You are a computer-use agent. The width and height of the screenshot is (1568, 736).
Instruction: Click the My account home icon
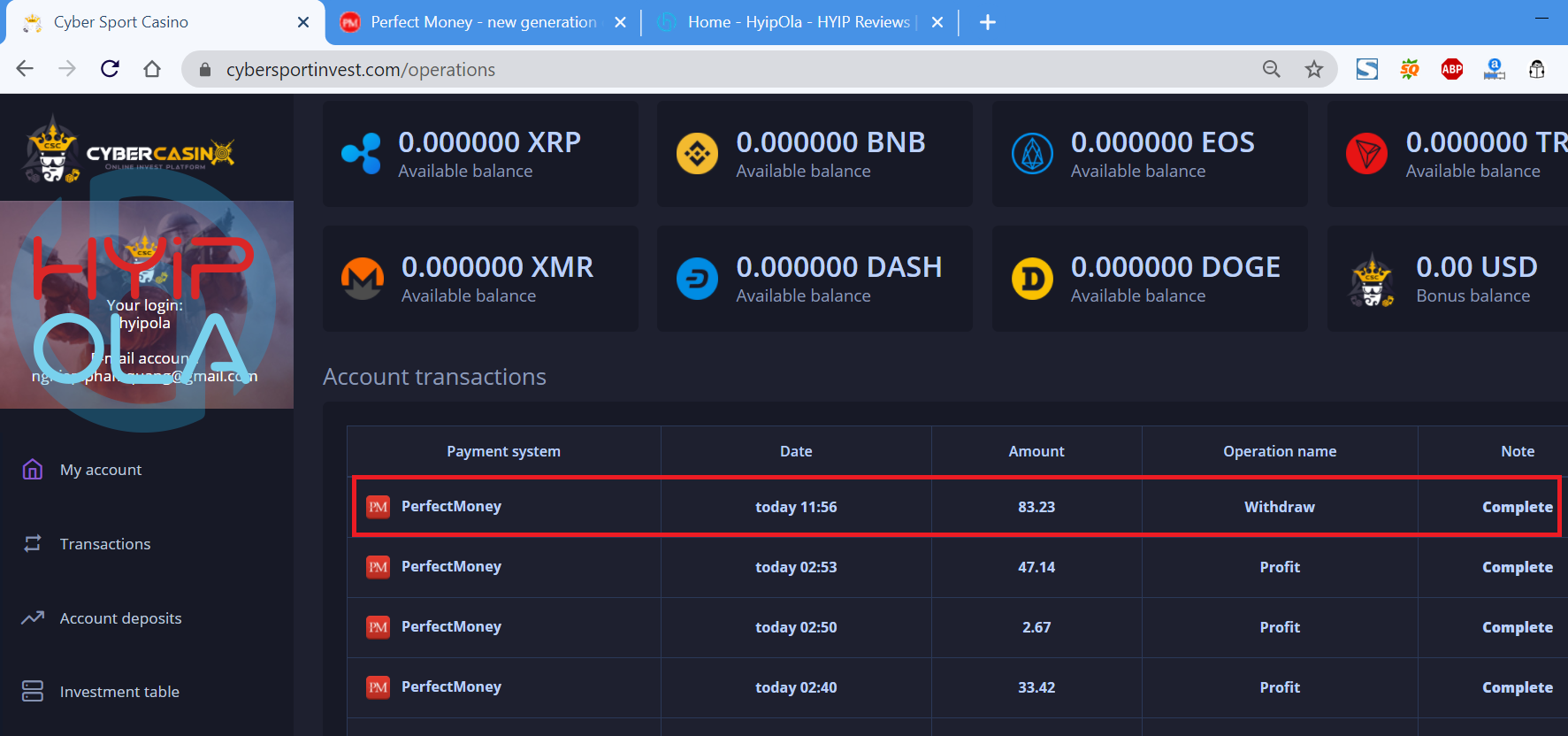[33, 469]
